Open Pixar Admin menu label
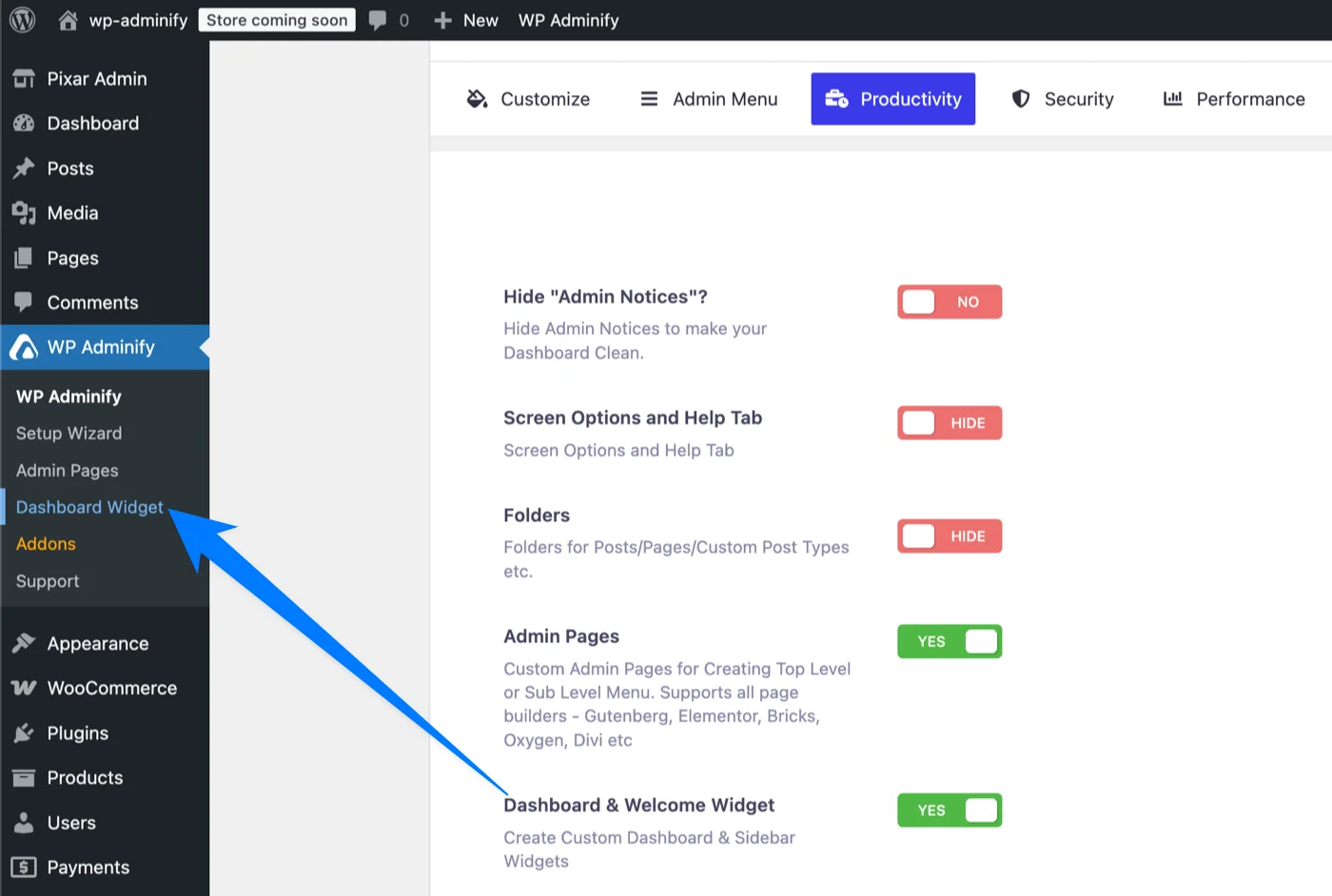1332x896 pixels. tap(97, 79)
